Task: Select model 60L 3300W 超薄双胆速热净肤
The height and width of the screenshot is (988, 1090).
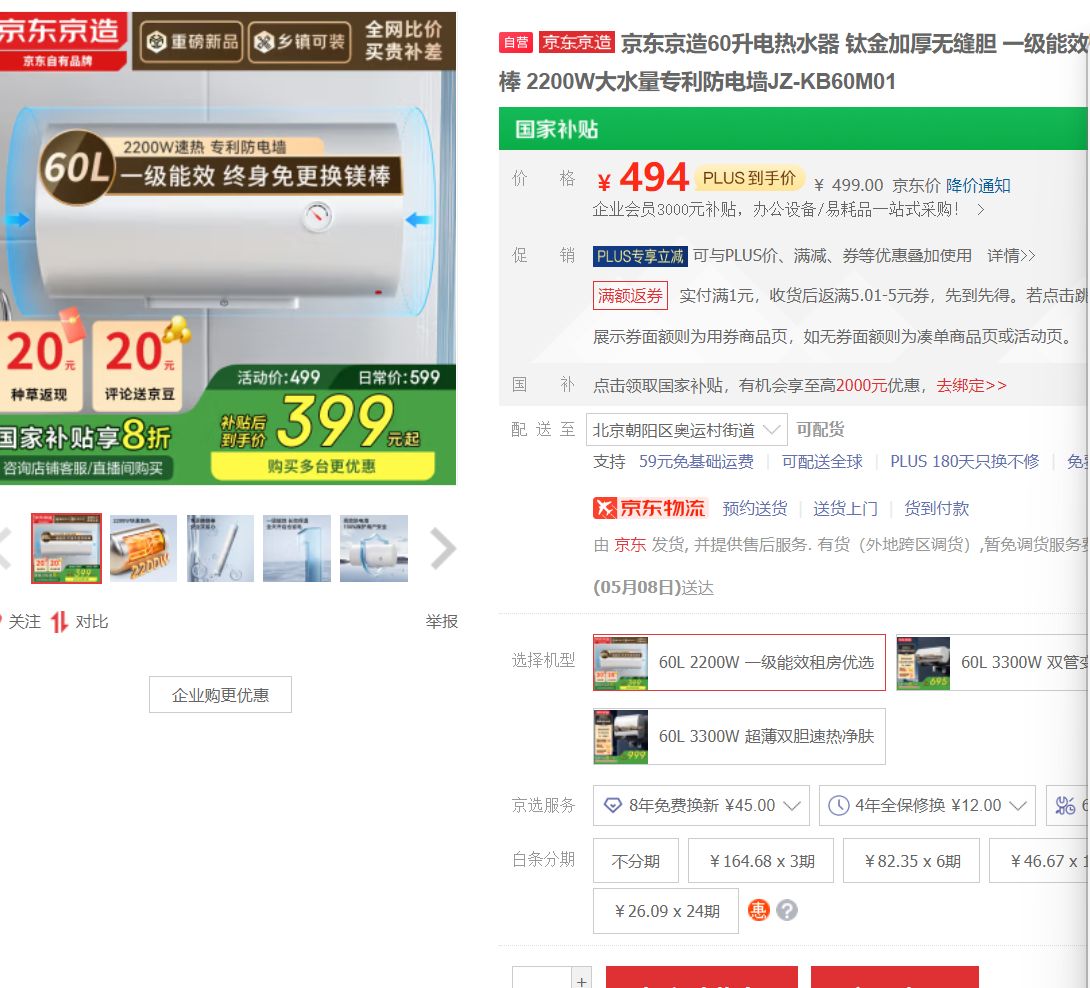Action: click(x=739, y=736)
